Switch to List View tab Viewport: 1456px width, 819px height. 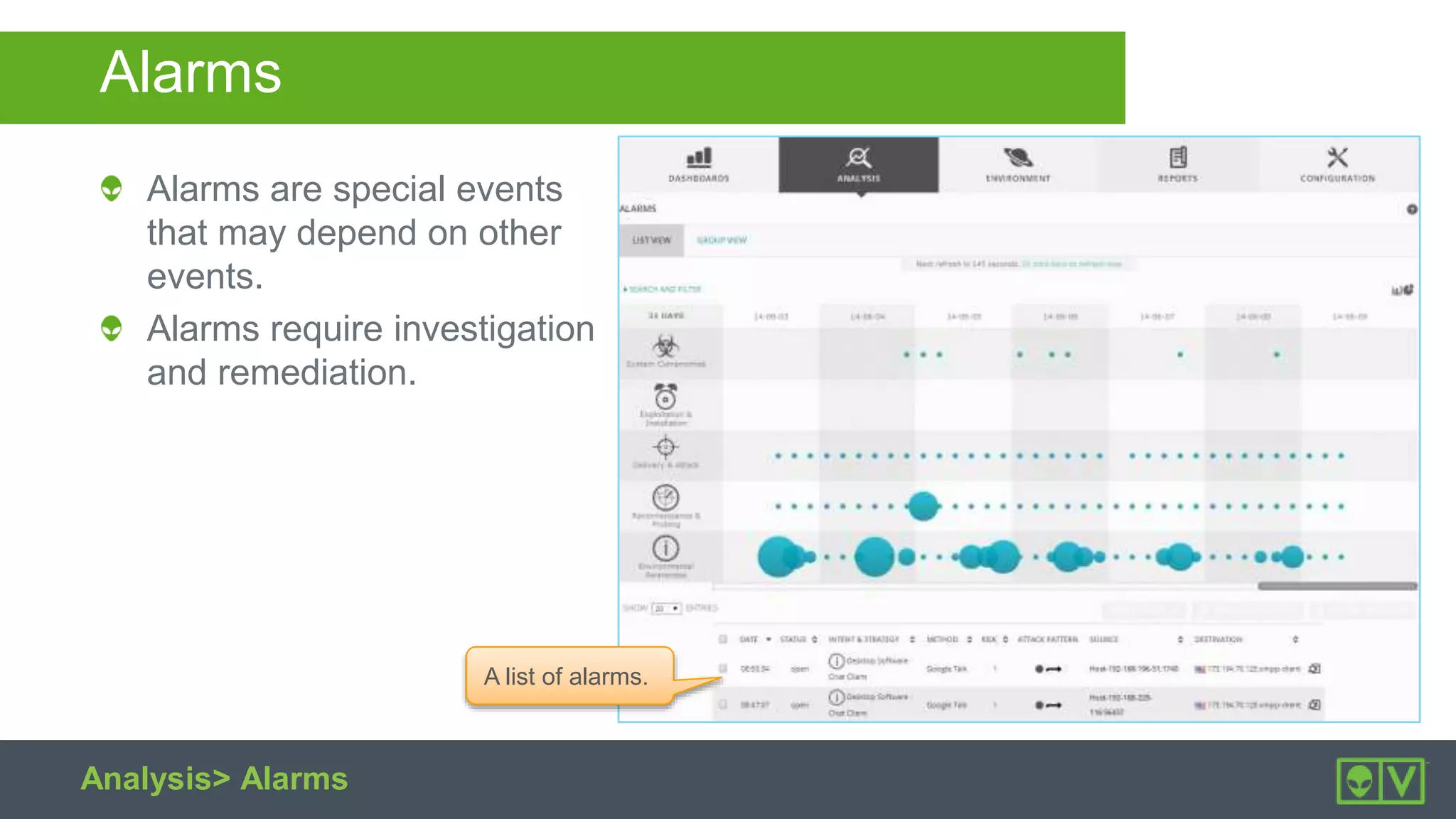tap(651, 240)
